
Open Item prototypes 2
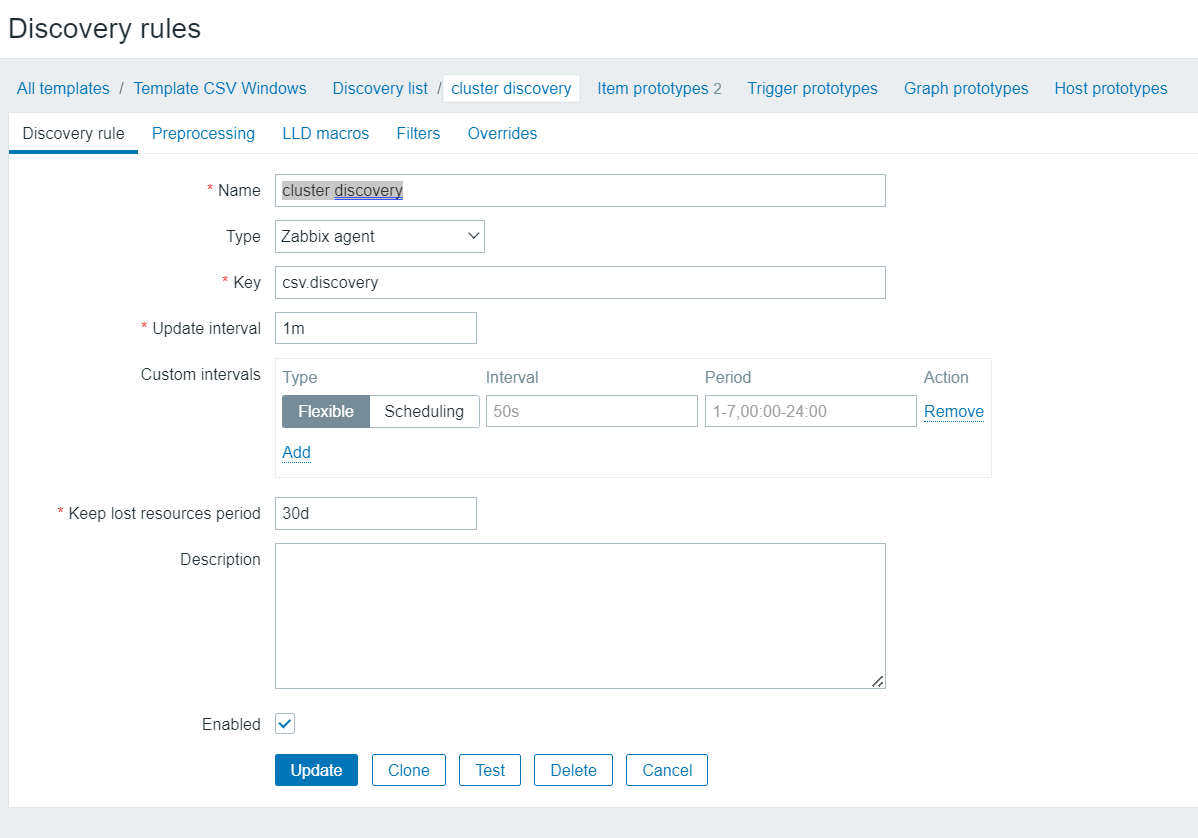[x=659, y=89]
